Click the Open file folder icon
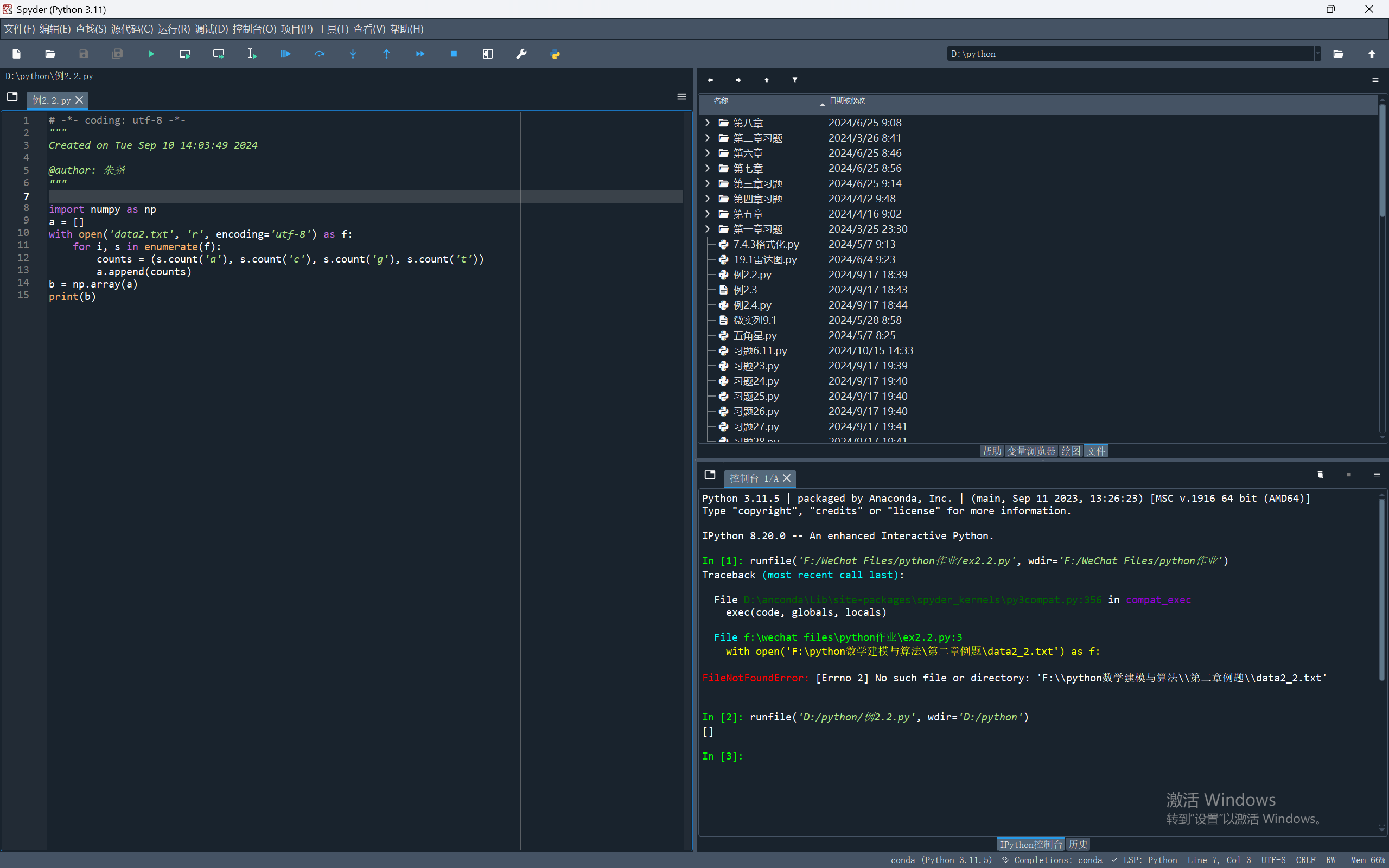 (x=50, y=54)
